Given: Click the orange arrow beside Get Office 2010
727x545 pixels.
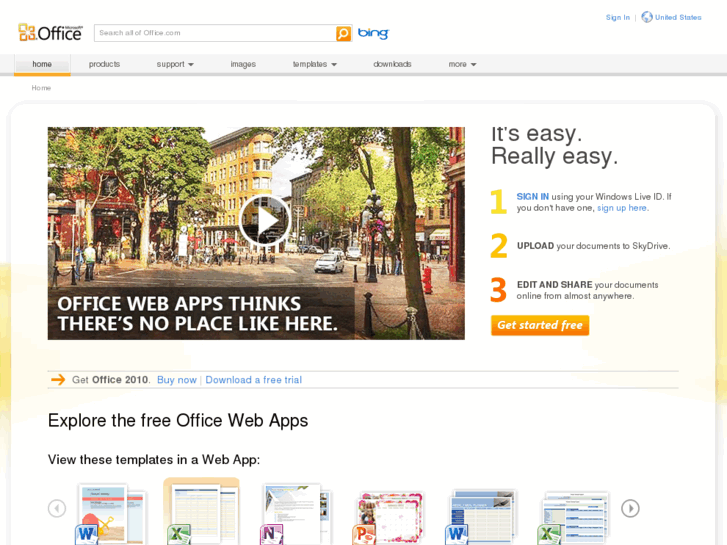Looking at the screenshot, I should pyautogui.click(x=58, y=380).
